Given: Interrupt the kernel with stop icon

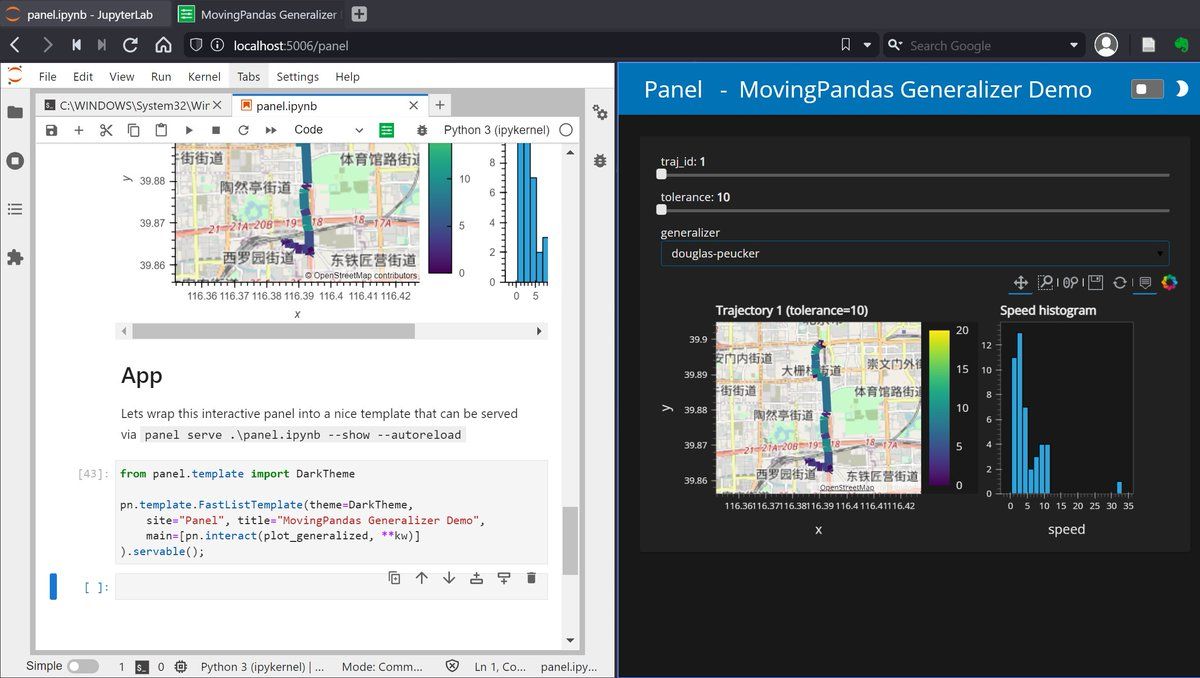Looking at the screenshot, I should [x=216, y=130].
